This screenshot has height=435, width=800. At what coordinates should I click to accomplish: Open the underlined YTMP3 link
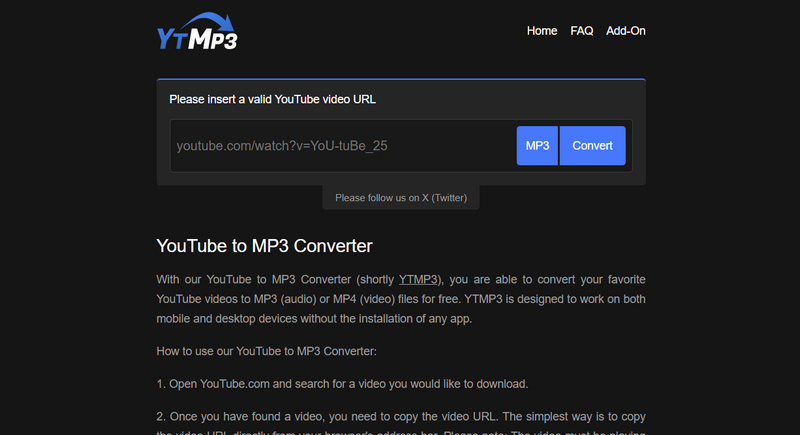point(418,279)
